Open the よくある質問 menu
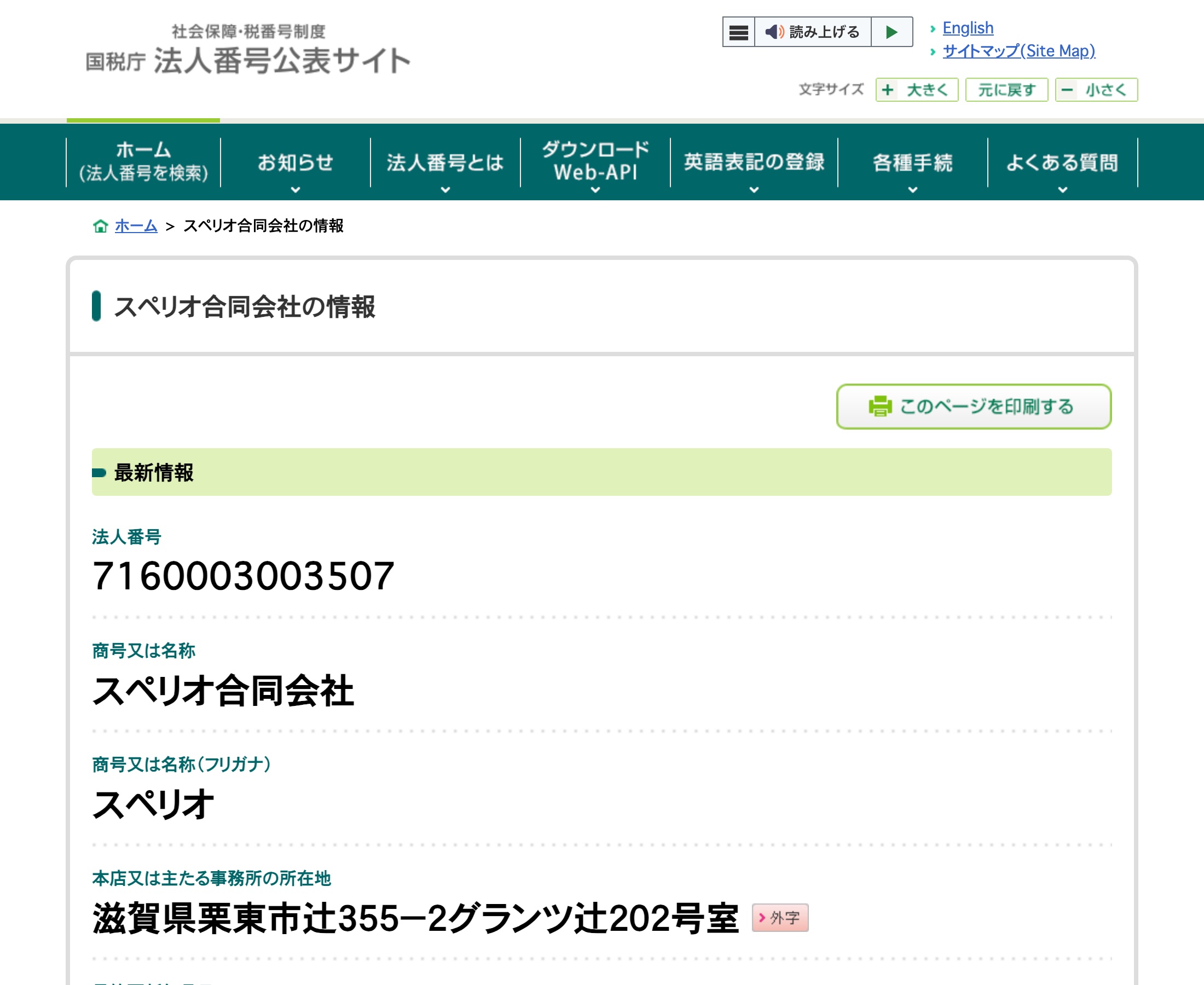 pos(1062,163)
